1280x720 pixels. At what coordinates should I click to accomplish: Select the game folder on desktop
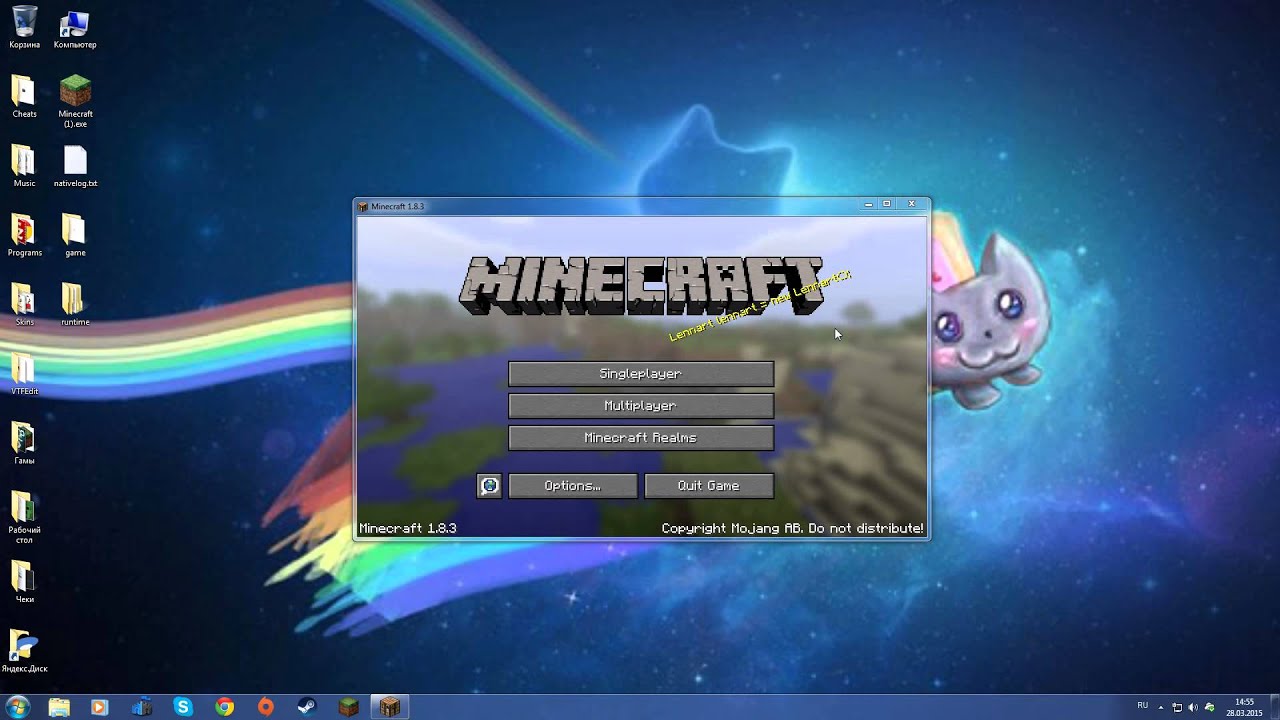coord(75,235)
